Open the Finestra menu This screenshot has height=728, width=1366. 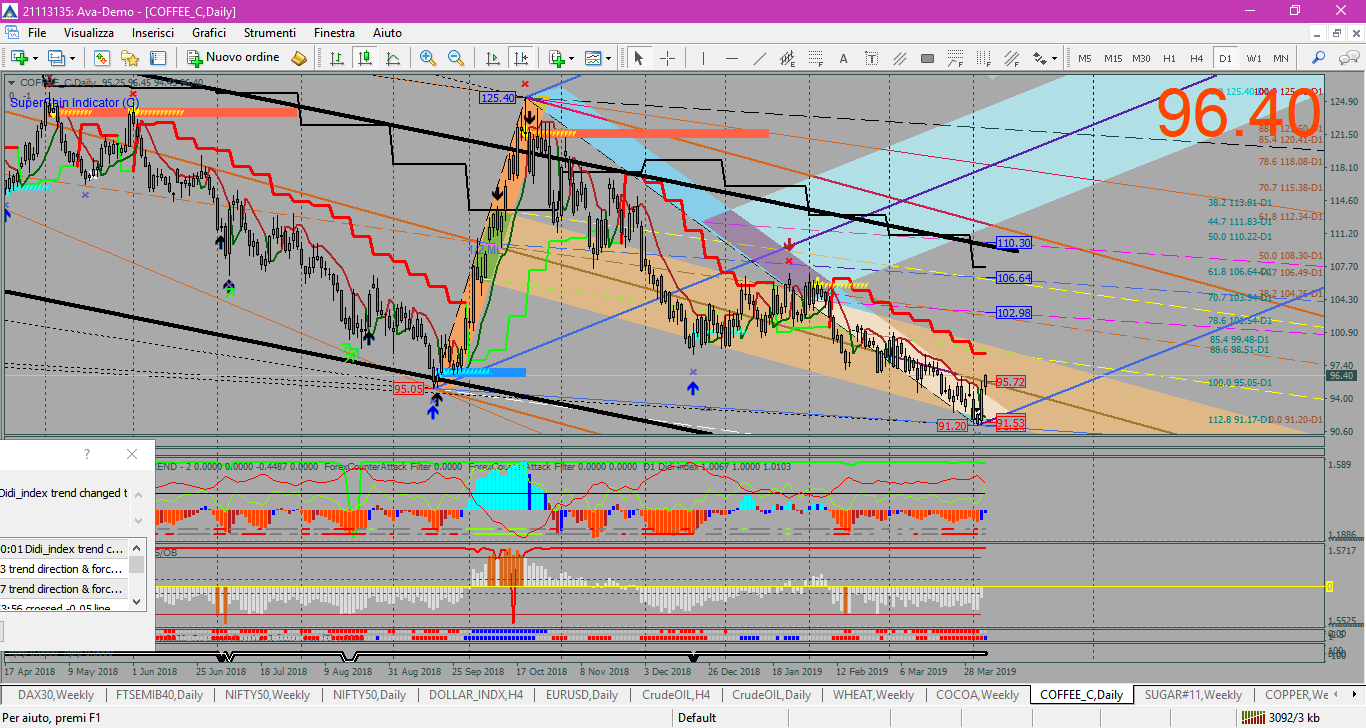334,33
